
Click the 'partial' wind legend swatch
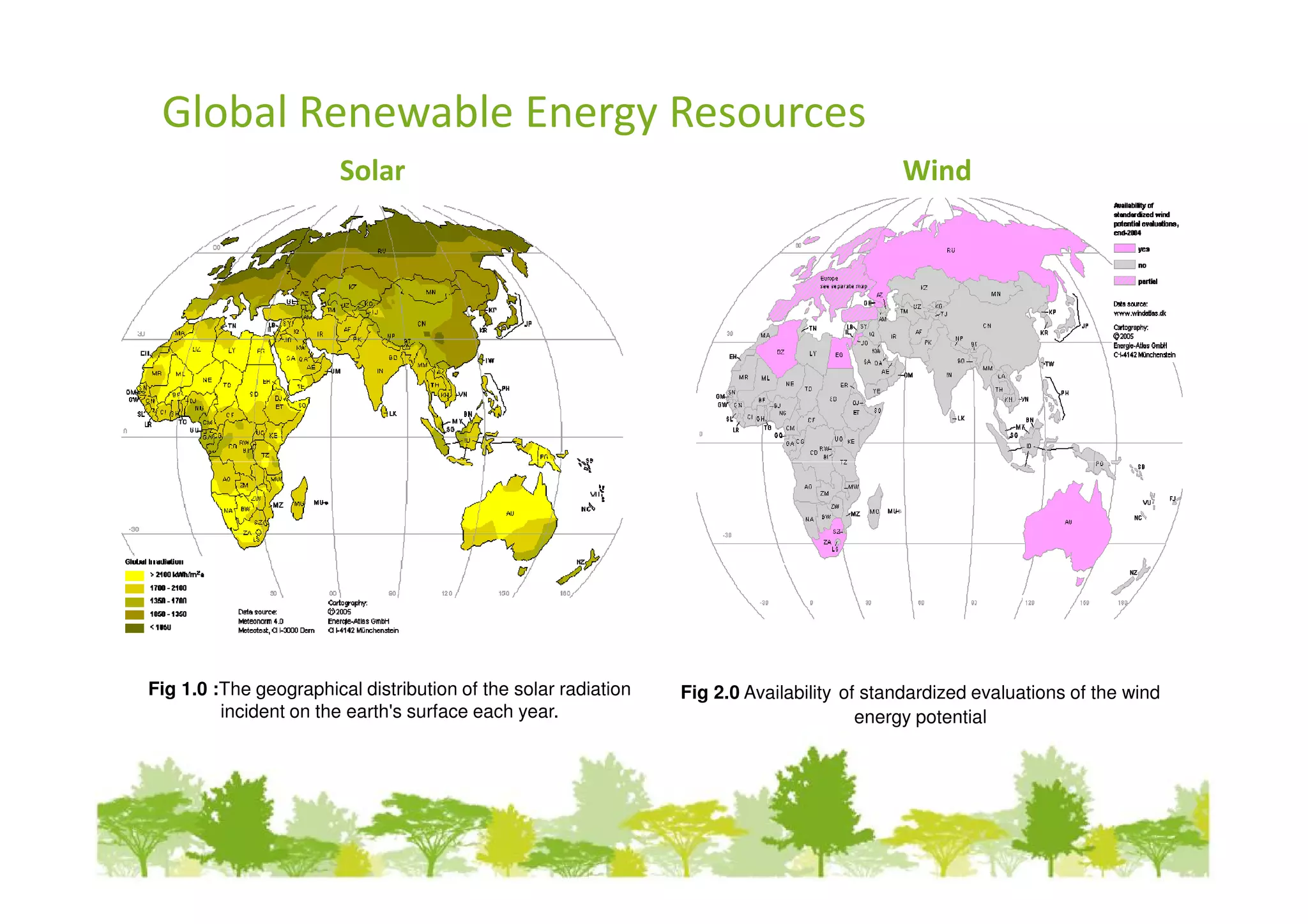click(x=1124, y=281)
